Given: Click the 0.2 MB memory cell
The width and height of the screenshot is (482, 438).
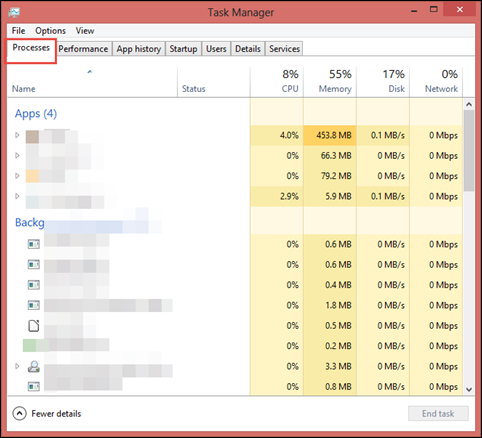Looking at the screenshot, I should click(x=330, y=346).
